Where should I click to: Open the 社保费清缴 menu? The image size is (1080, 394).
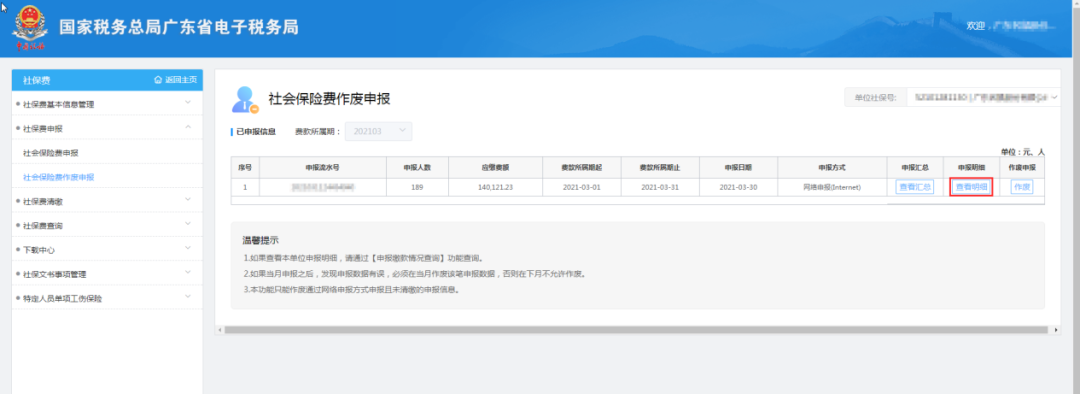pos(107,201)
